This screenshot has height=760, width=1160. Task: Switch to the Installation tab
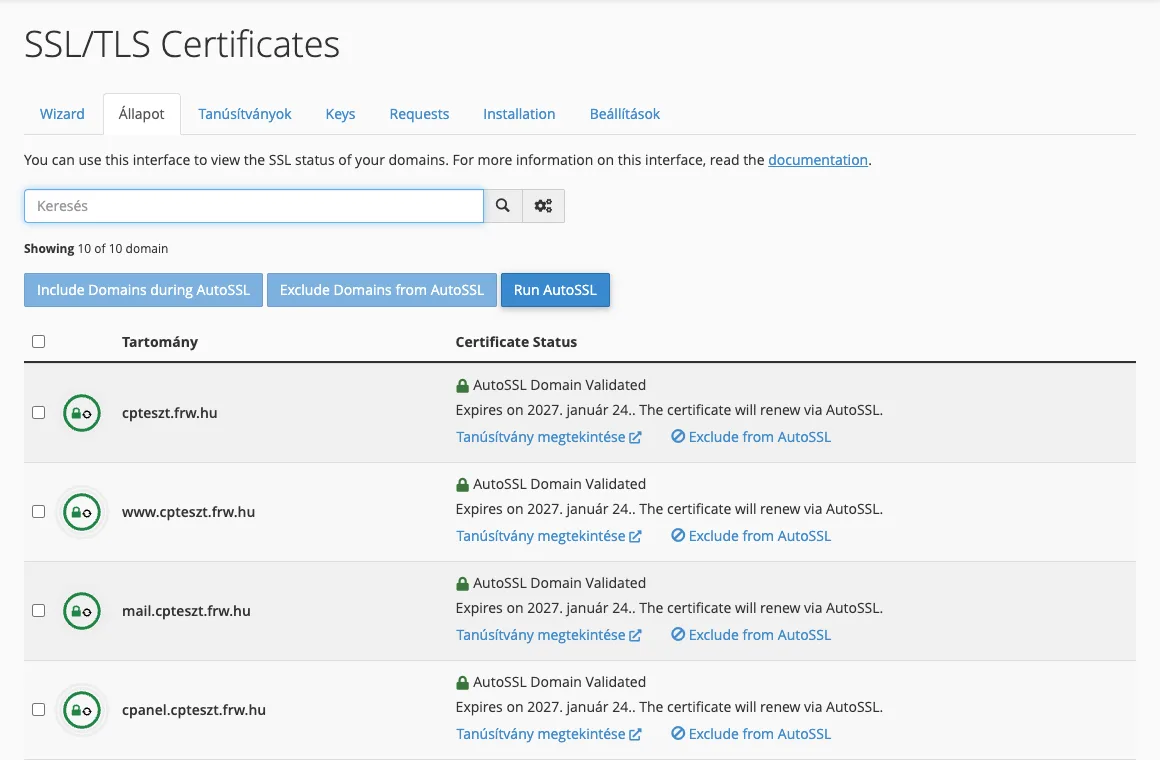coord(519,114)
